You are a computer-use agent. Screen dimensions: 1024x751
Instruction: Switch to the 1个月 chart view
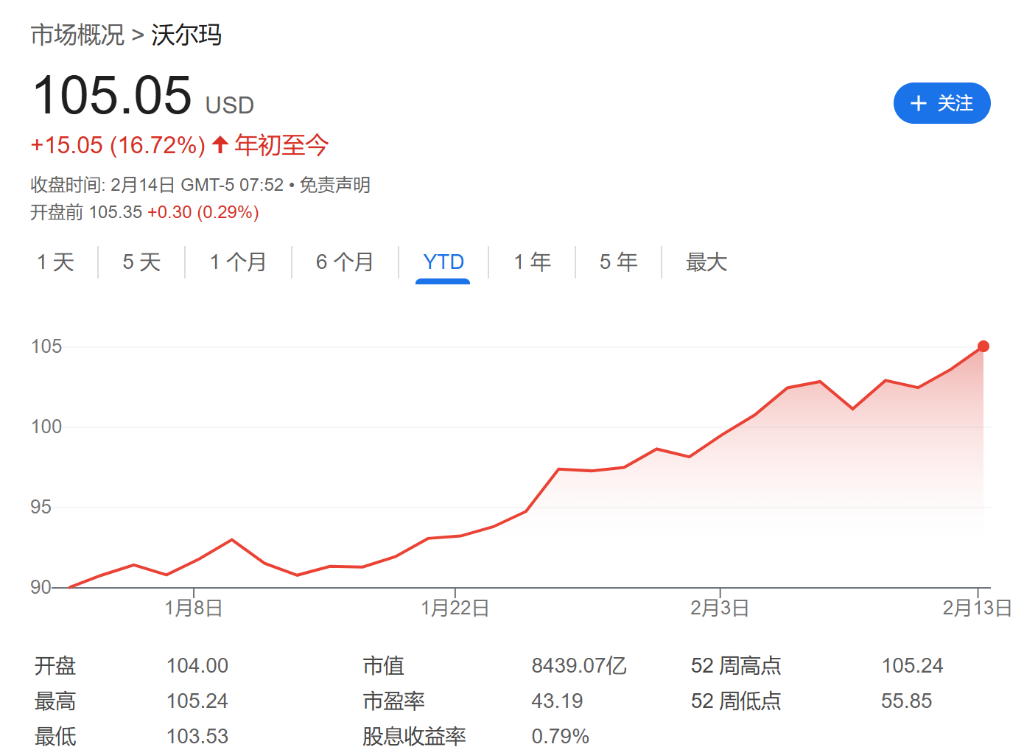click(239, 262)
